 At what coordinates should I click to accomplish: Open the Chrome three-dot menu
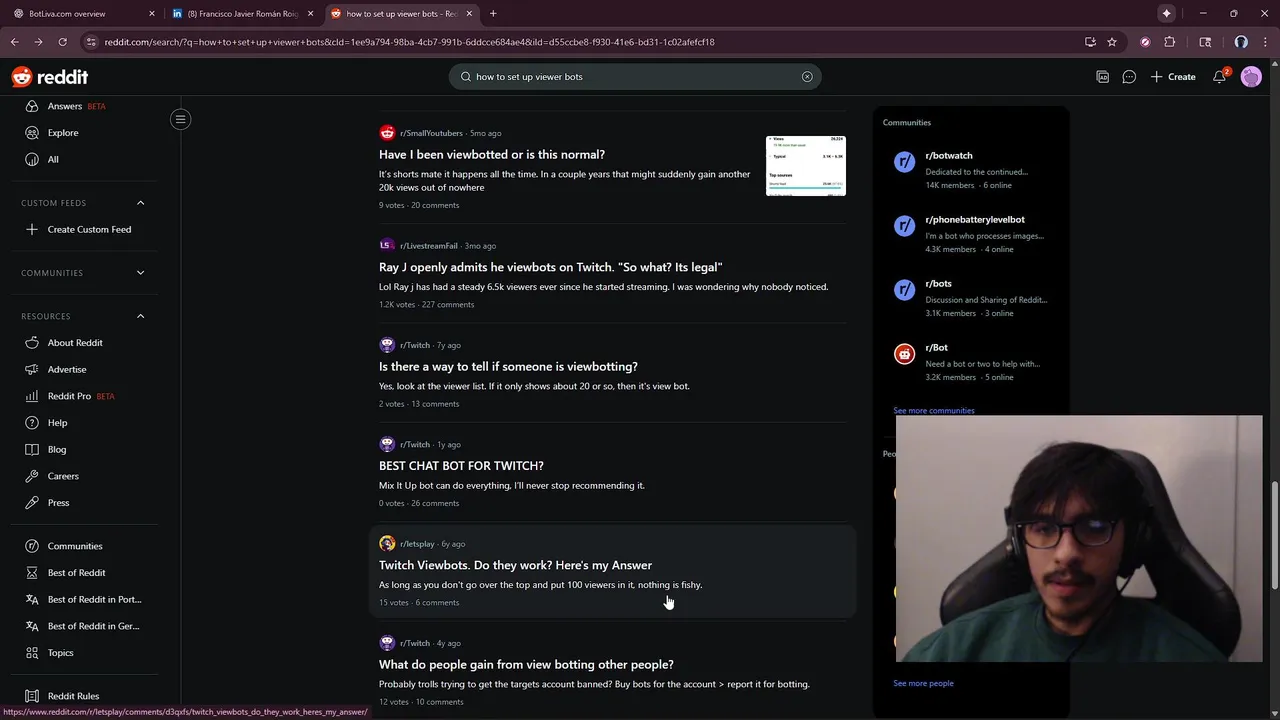click(x=1266, y=42)
